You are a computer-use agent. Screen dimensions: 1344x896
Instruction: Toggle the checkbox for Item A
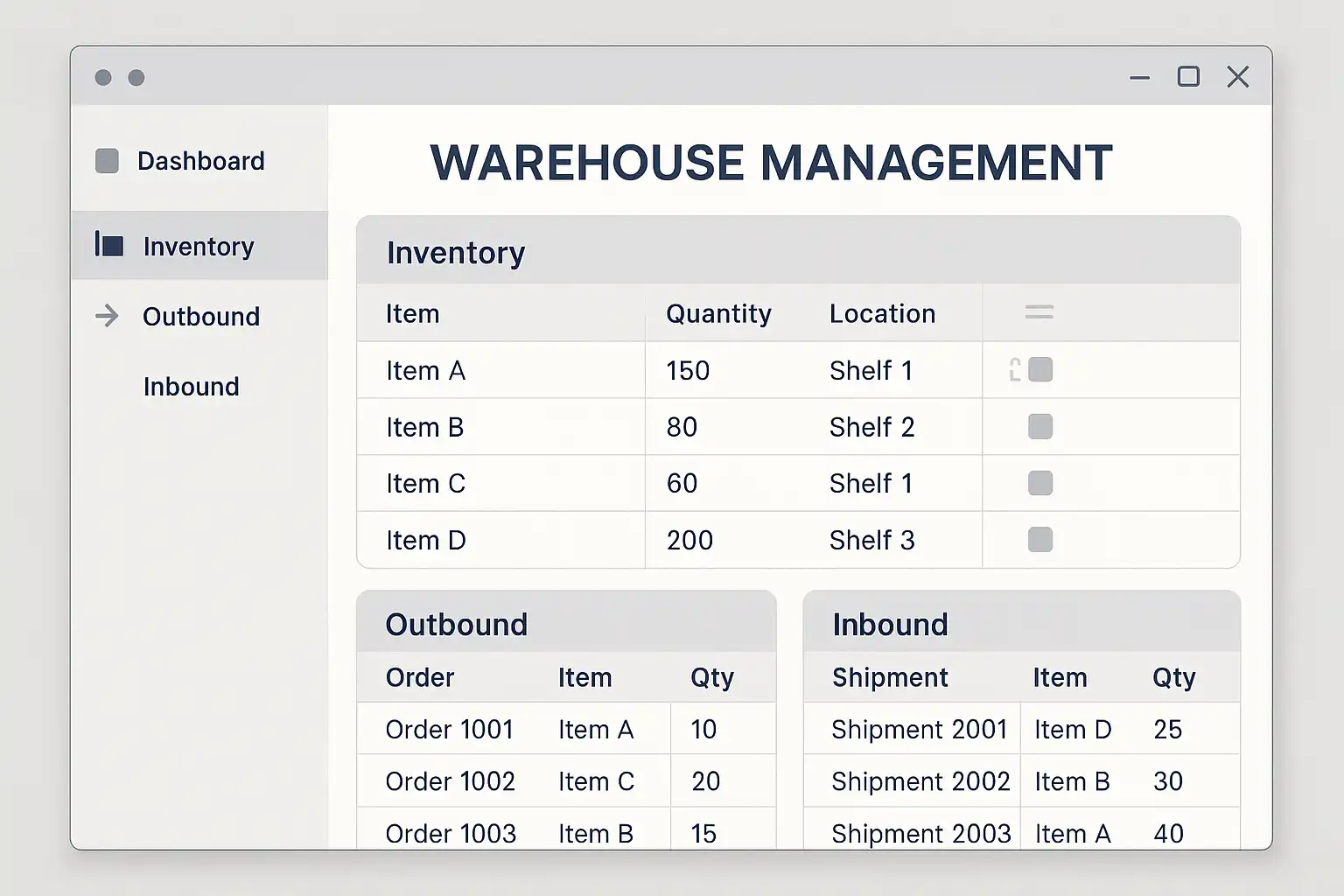coord(1040,370)
